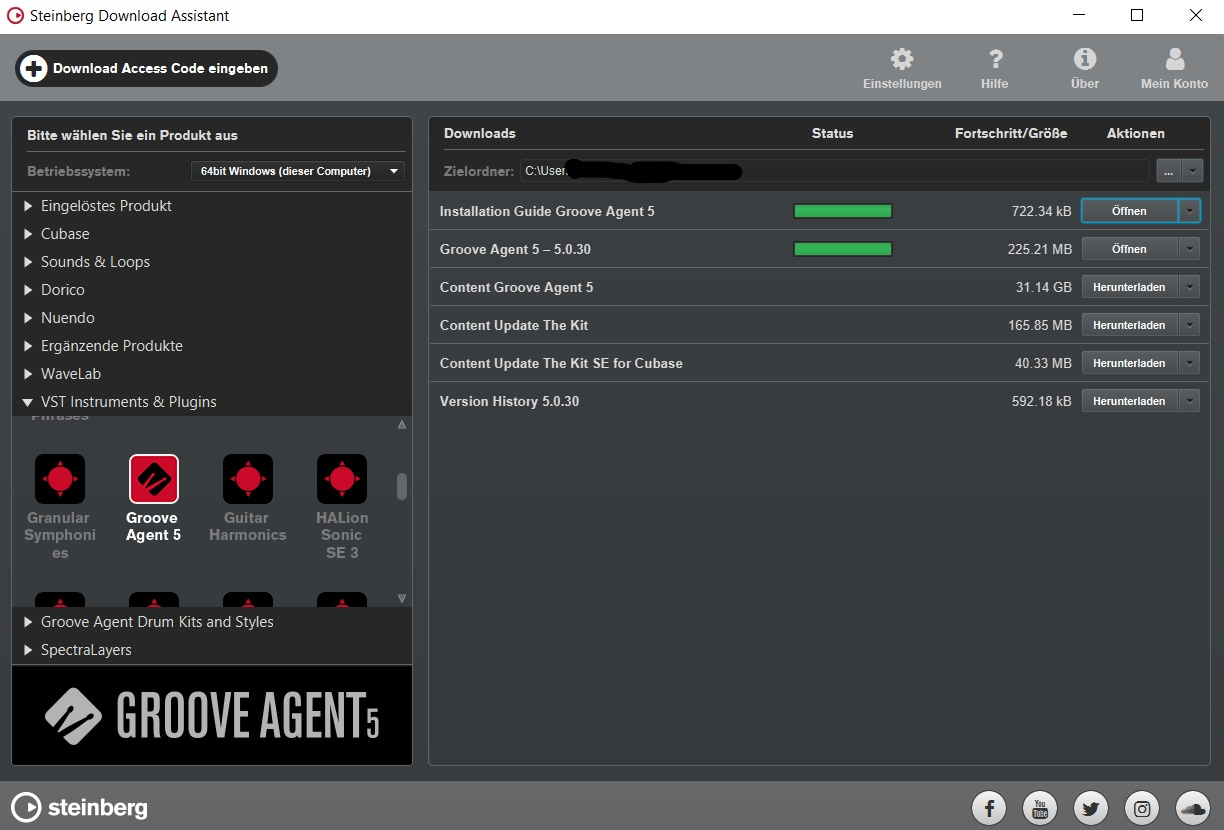This screenshot has width=1224, height=830.
Task: Select the Granular Symphonies product icon
Action: click(60, 478)
